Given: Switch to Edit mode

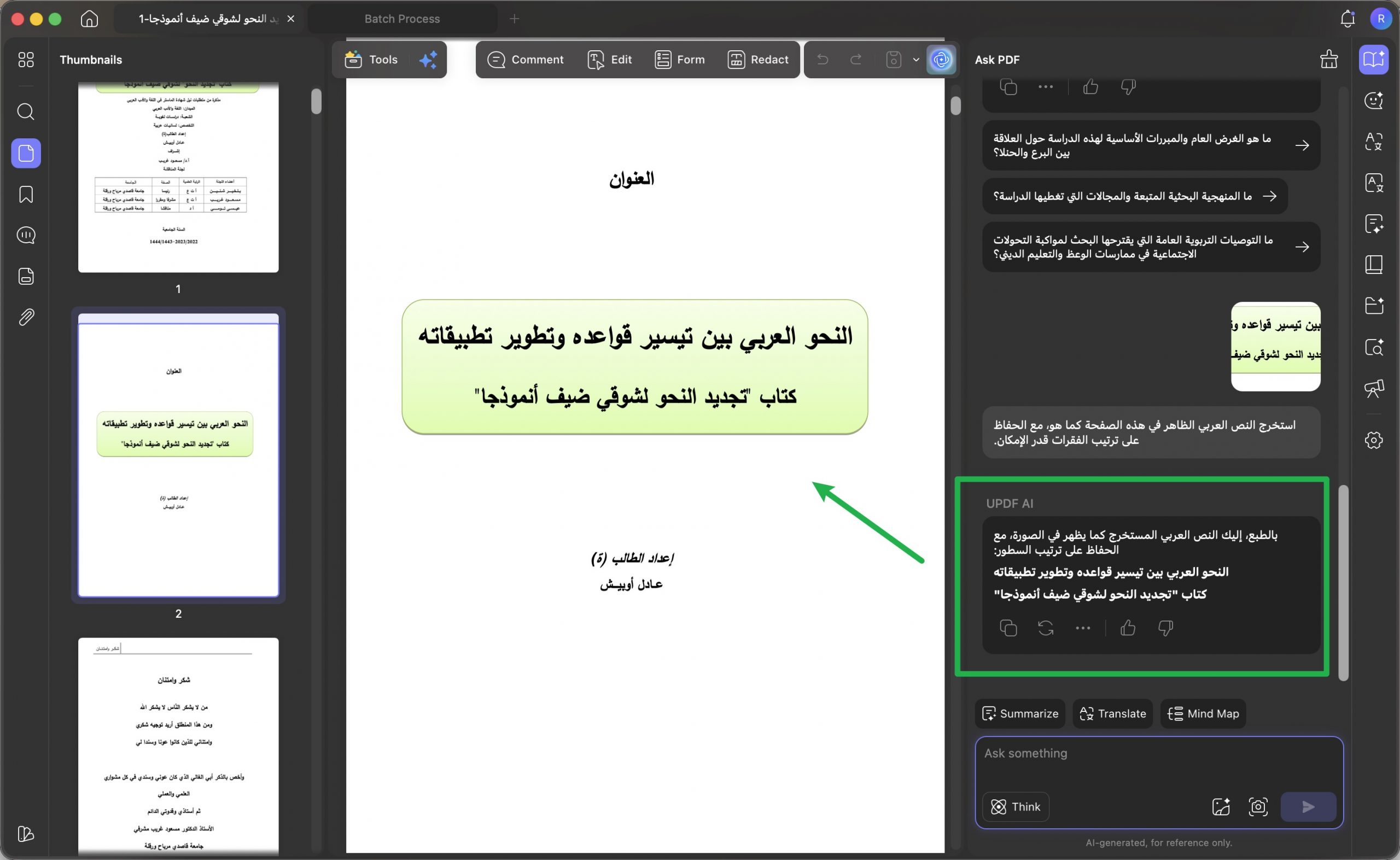Looking at the screenshot, I should tap(609, 59).
